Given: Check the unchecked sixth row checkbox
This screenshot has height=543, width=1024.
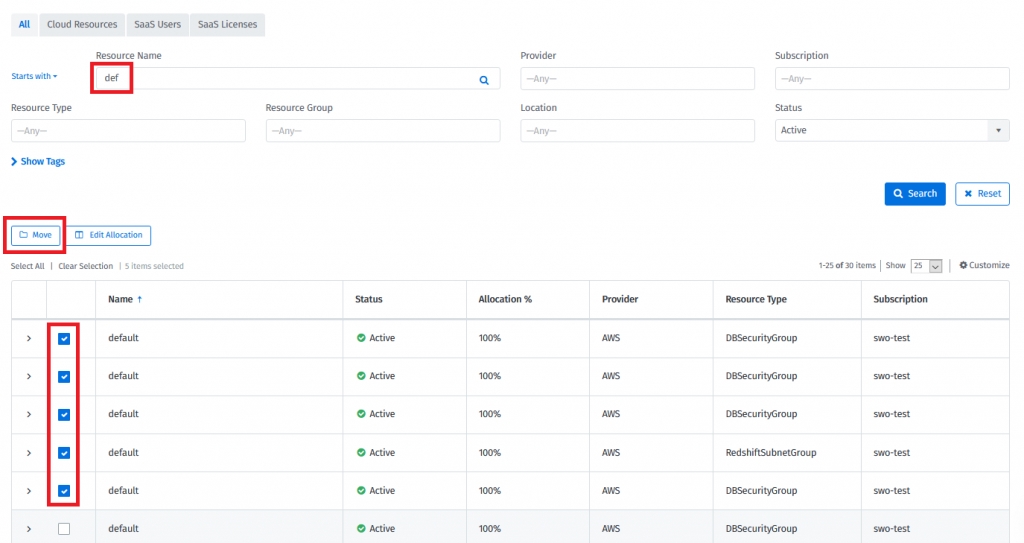Looking at the screenshot, I should click(64, 528).
